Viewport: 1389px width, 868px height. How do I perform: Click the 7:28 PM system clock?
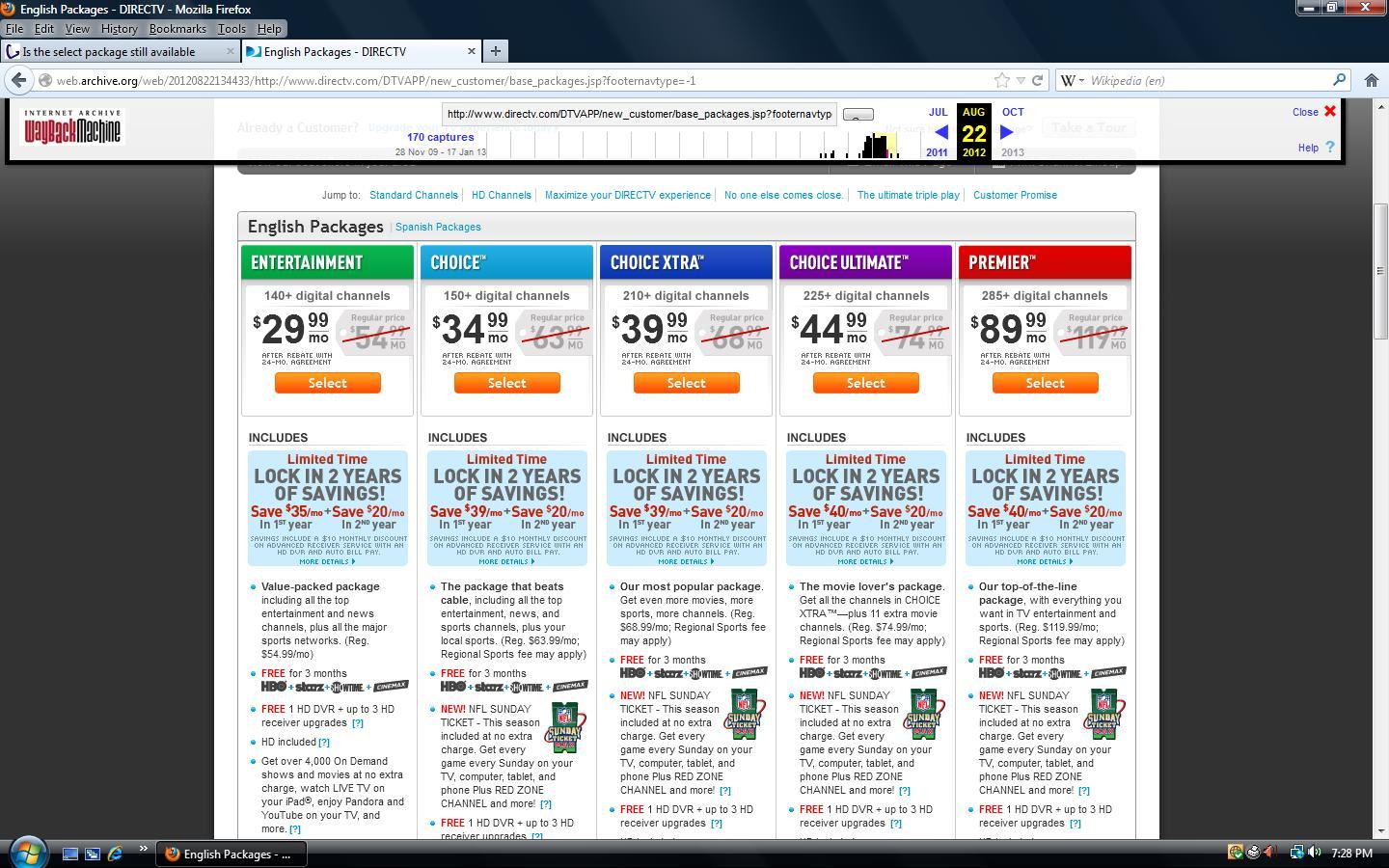pyautogui.click(x=1350, y=853)
